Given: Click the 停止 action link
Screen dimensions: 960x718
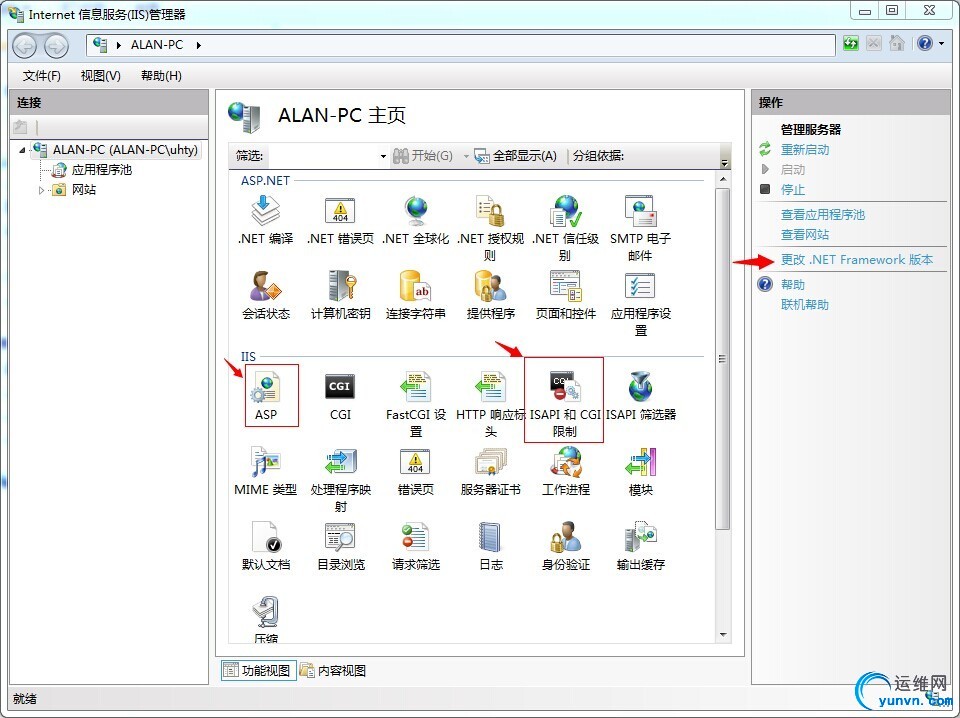Looking at the screenshot, I should pos(792,189).
